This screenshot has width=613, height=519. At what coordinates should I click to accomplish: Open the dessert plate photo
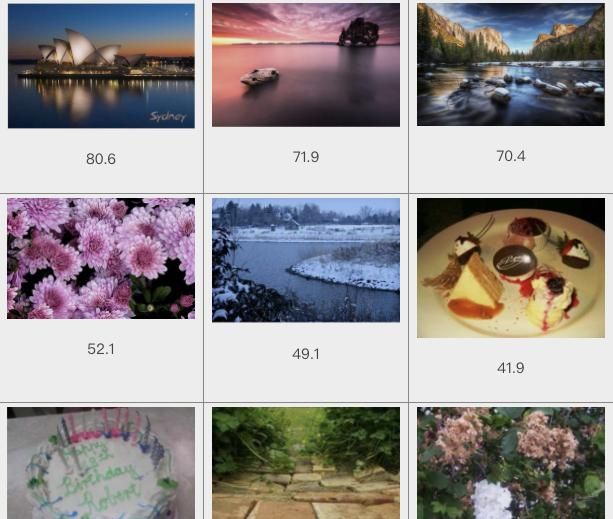tap(511, 268)
